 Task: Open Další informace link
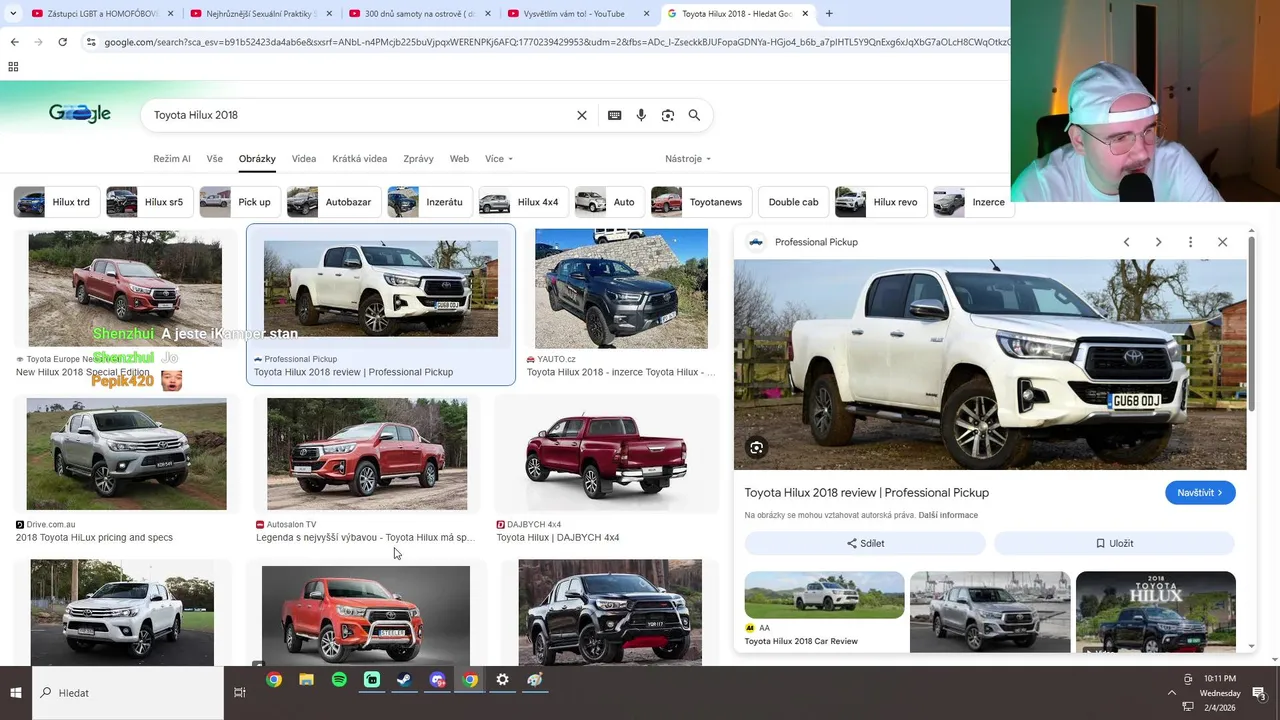pos(948,515)
